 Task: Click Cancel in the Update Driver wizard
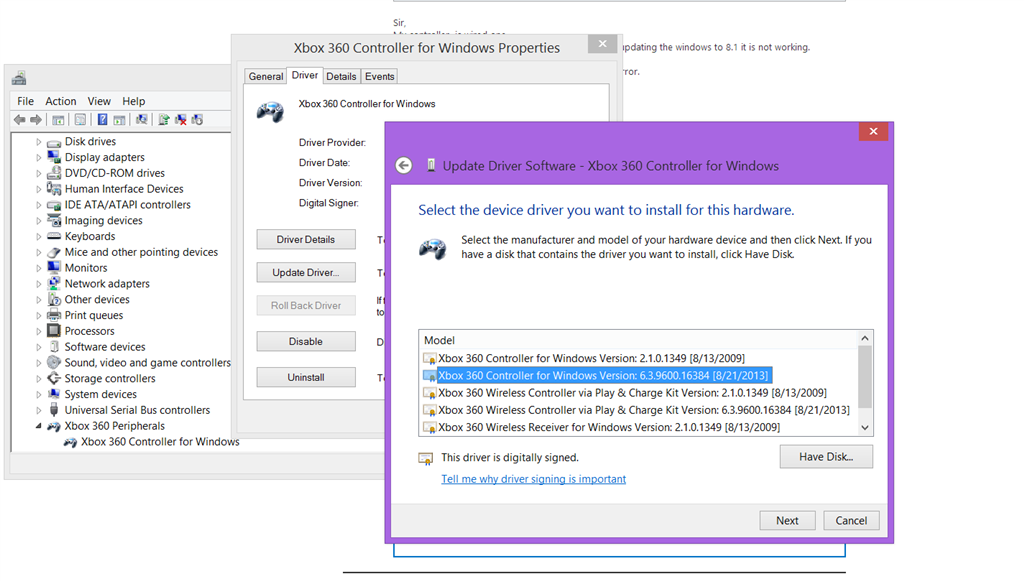(851, 520)
